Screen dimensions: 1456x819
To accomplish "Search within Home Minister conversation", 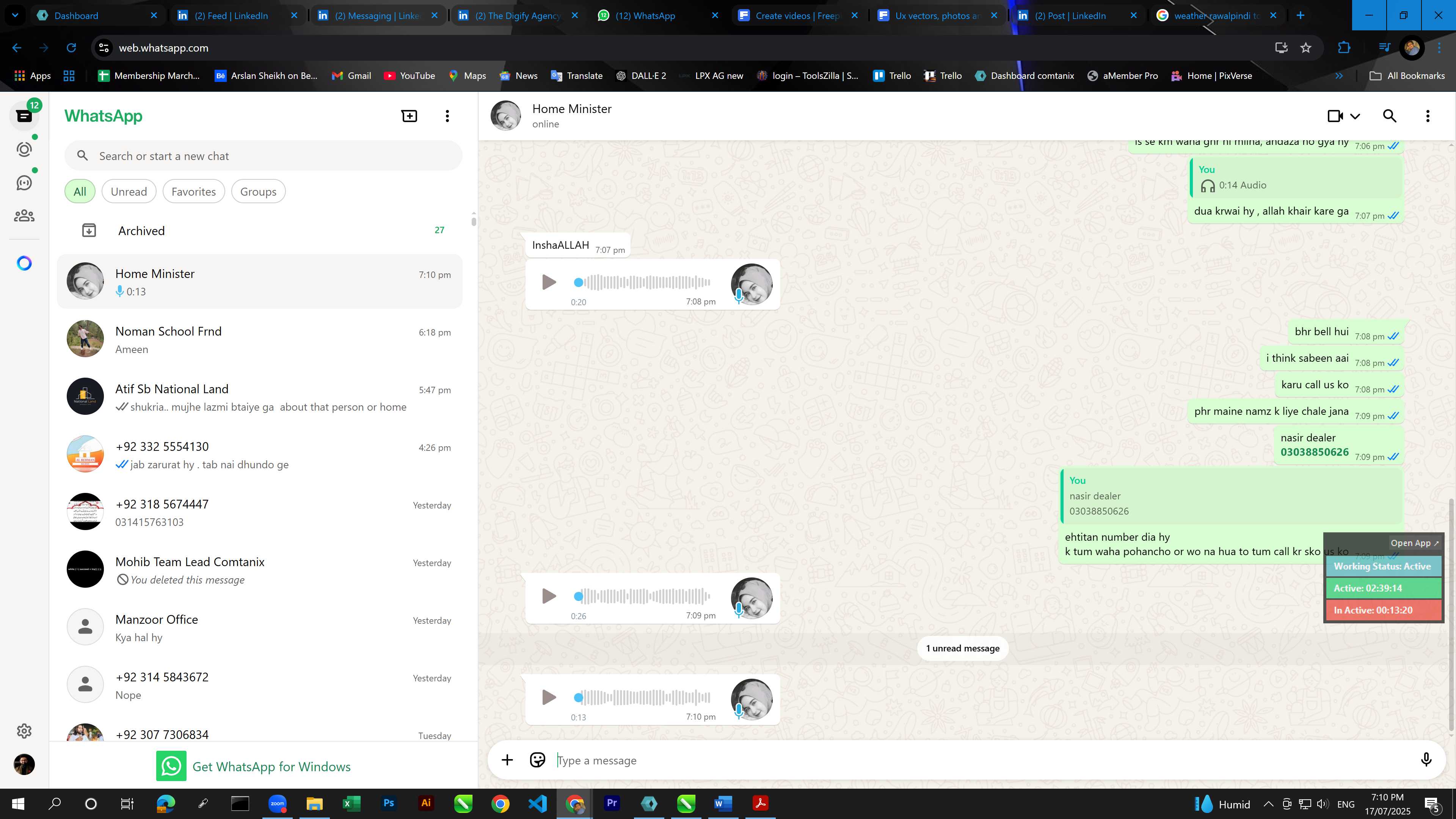I will pos(1389,116).
